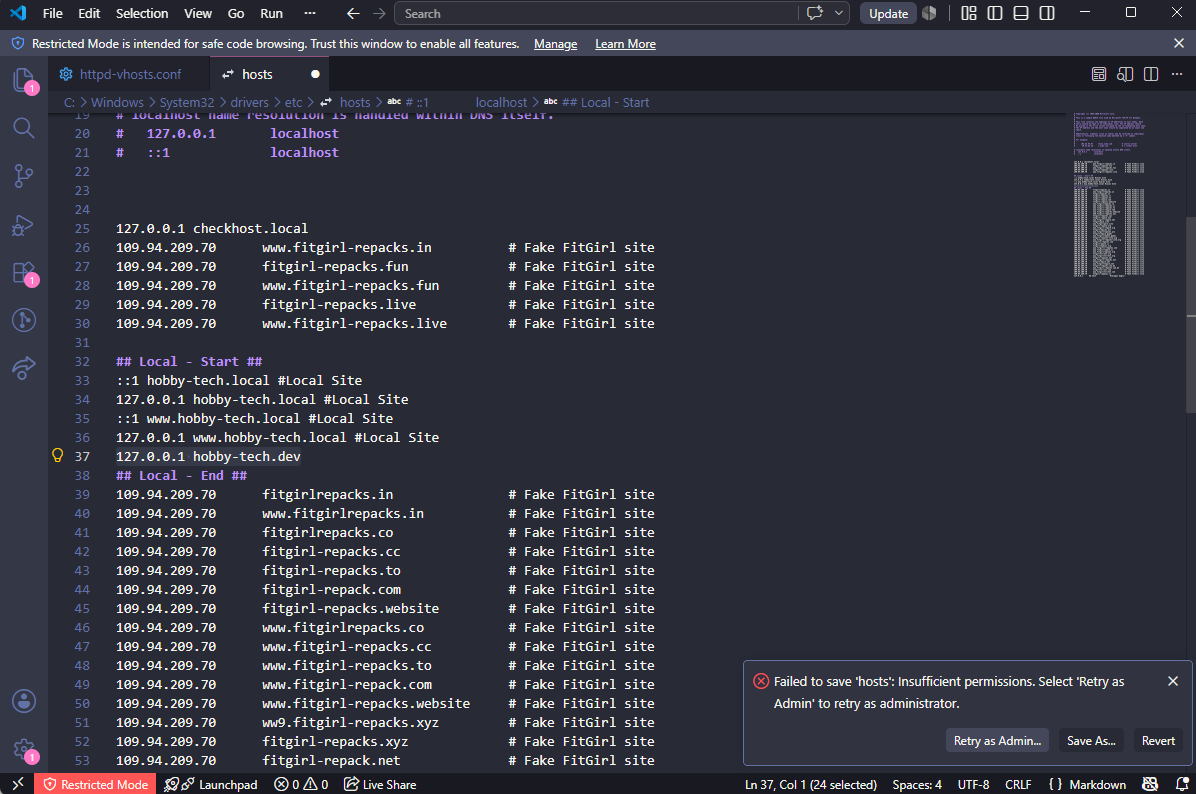
Task: Open the remote window indicator in status bar
Action: [18, 784]
